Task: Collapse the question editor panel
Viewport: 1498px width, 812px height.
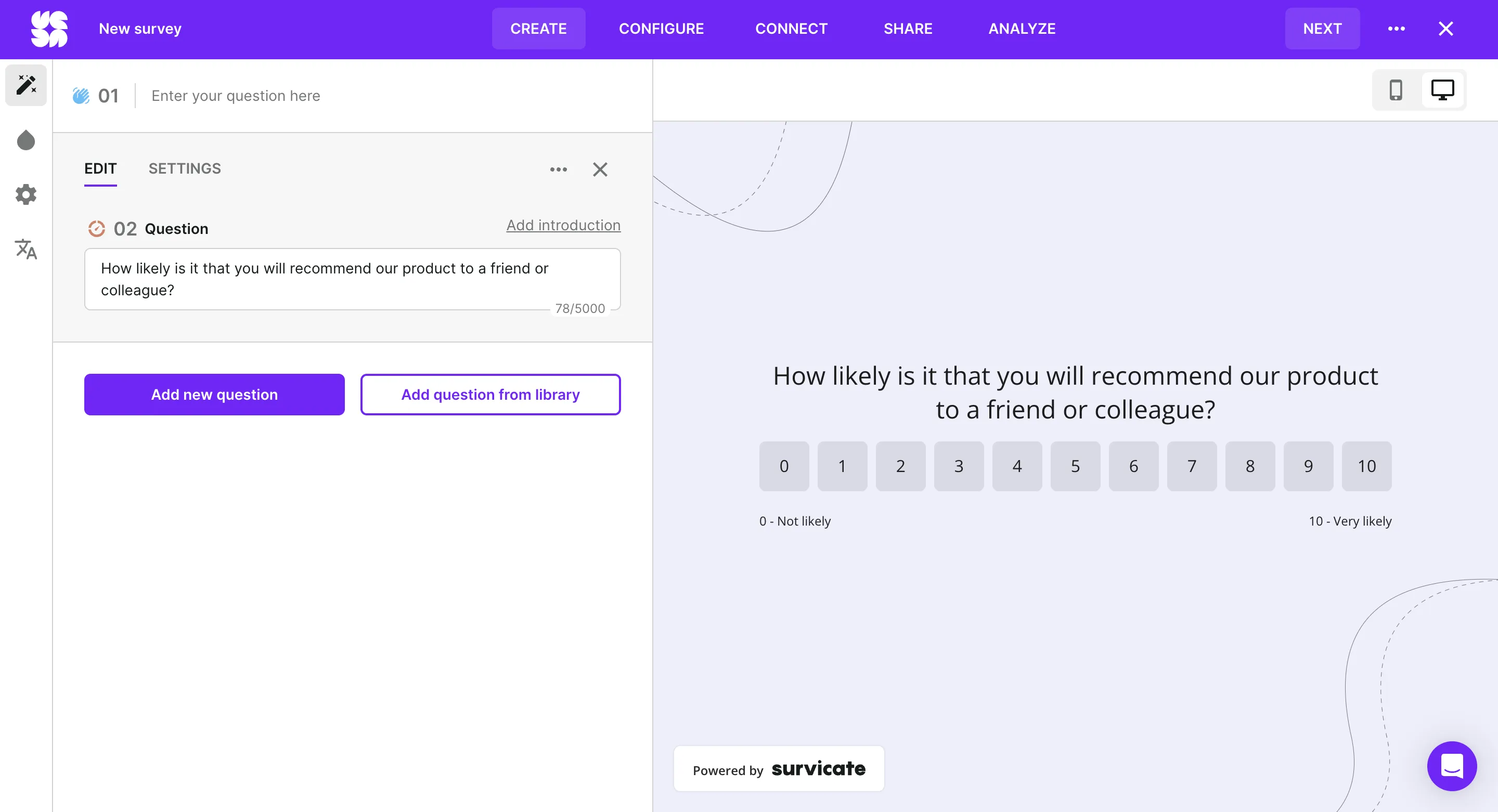Action: pos(600,169)
